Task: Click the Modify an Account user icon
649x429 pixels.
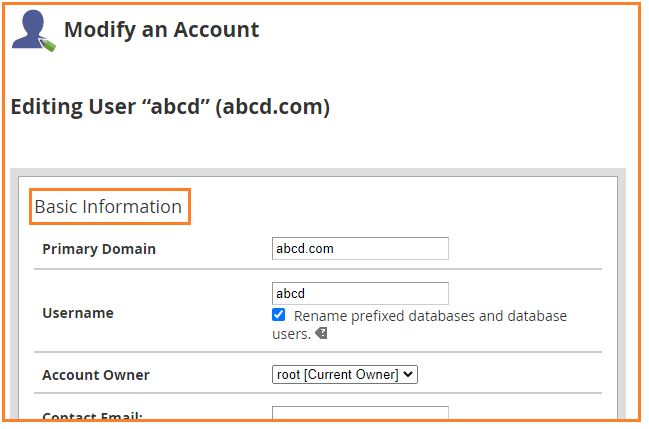Action: click(x=33, y=30)
